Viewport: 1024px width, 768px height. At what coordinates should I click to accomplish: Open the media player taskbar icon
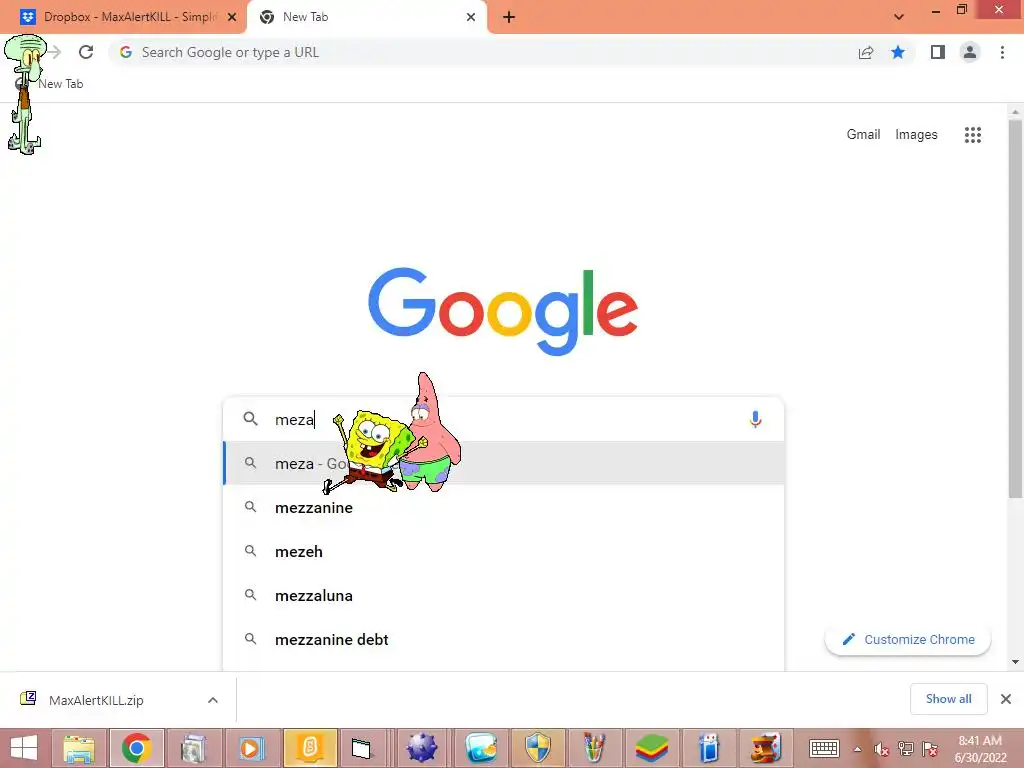tap(251, 748)
